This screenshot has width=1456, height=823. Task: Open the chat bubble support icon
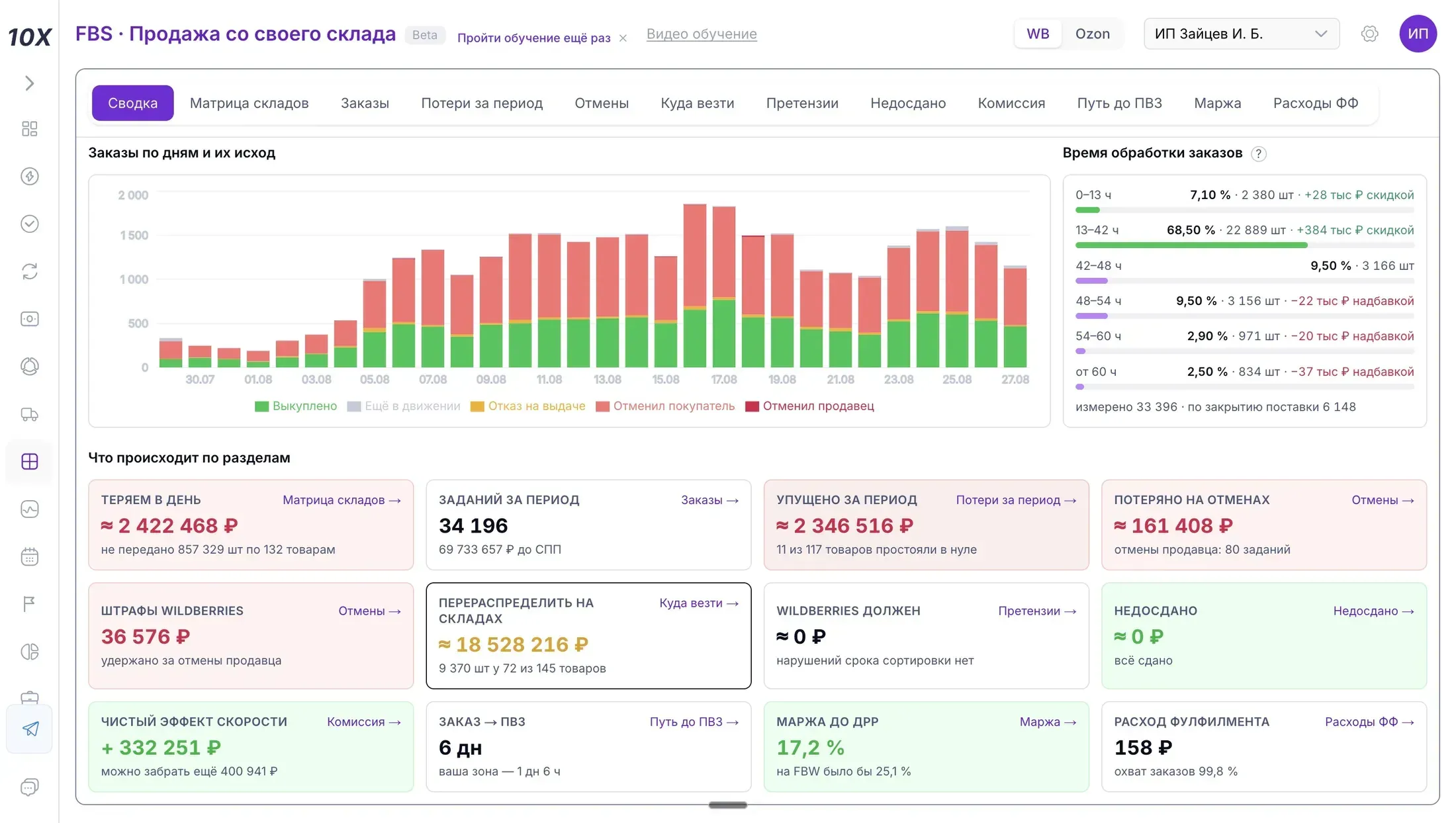(29, 787)
